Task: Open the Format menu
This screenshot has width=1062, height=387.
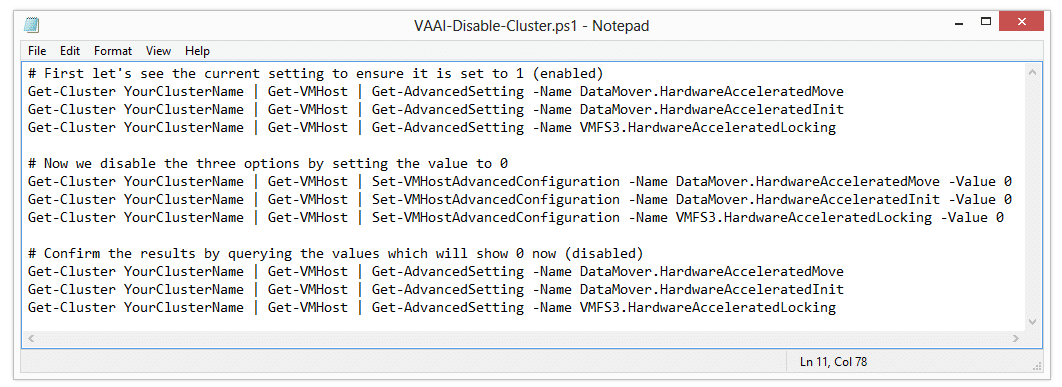Action: [113, 51]
